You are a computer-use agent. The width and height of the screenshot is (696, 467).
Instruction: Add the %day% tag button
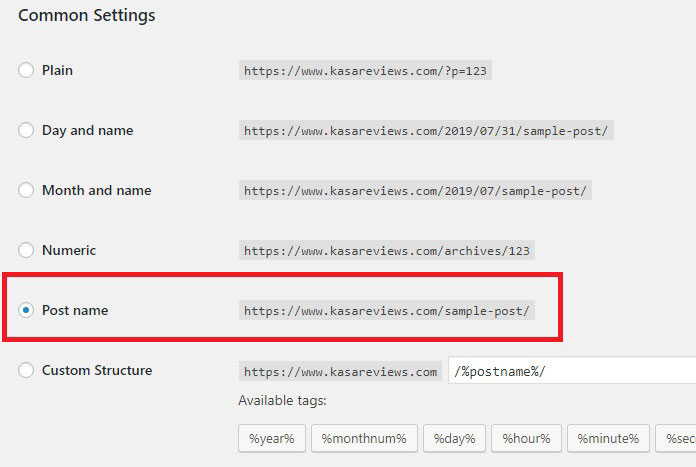click(454, 438)
